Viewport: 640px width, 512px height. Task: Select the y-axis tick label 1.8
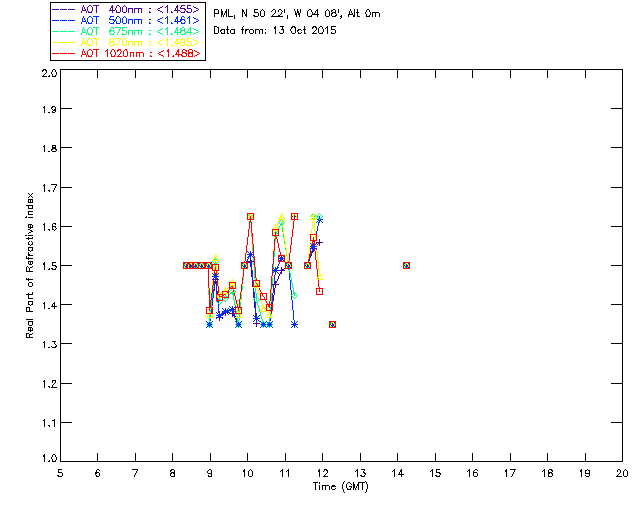pyautogui.click(x=49, y=148)
